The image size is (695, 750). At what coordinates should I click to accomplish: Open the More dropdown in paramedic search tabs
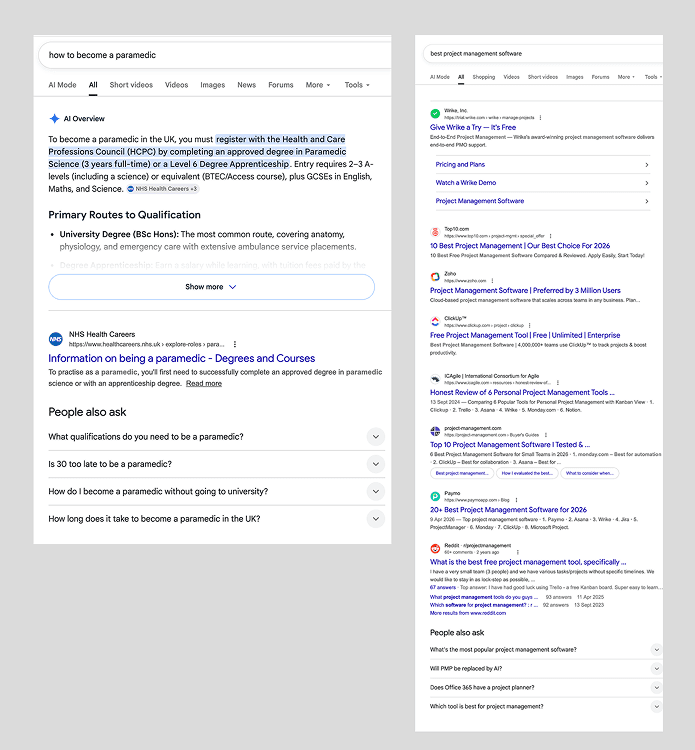(318, 85)
